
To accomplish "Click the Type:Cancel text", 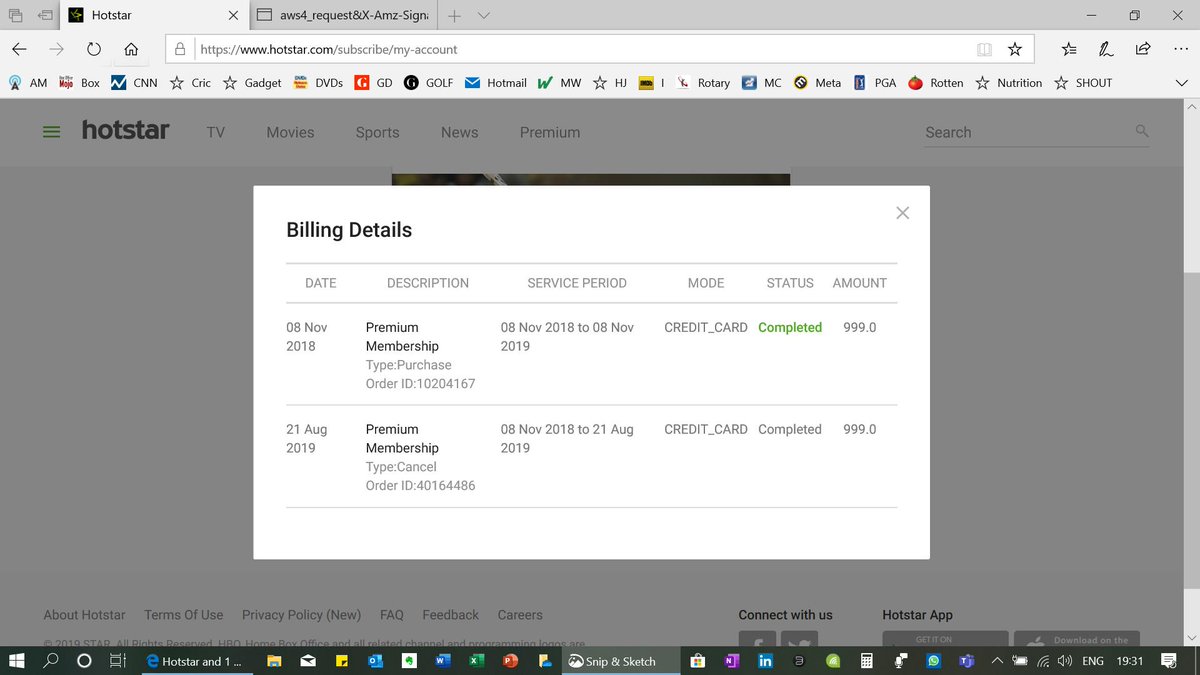I will click(x=401, y=467).
